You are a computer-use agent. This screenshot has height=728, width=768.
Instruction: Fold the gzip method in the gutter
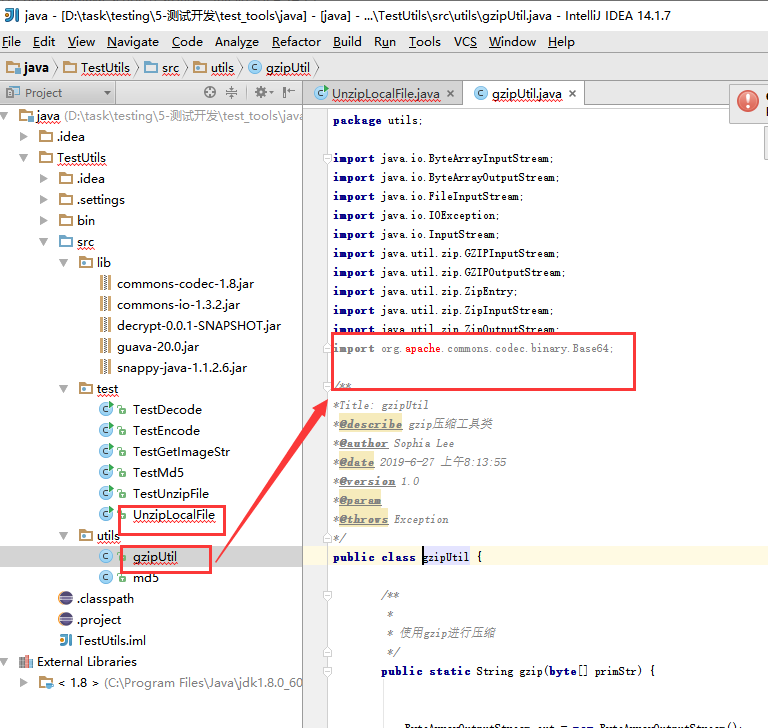(327, 671)
